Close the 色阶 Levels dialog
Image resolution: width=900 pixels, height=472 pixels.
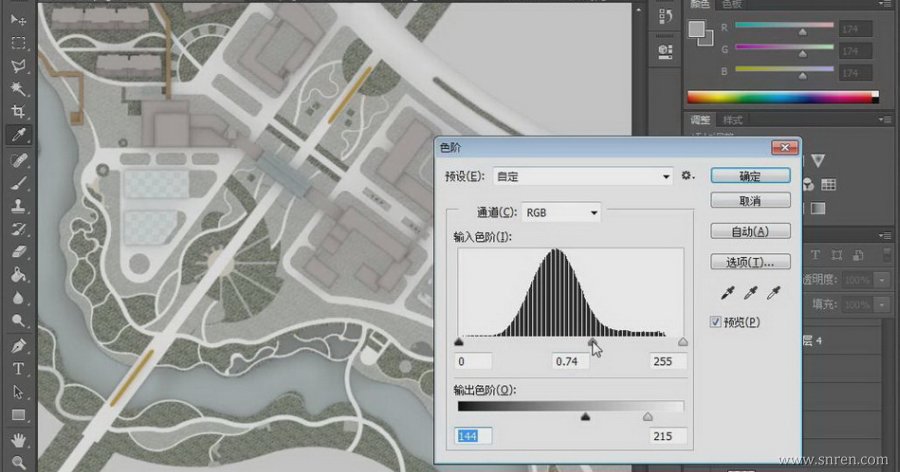pos(785,148)
